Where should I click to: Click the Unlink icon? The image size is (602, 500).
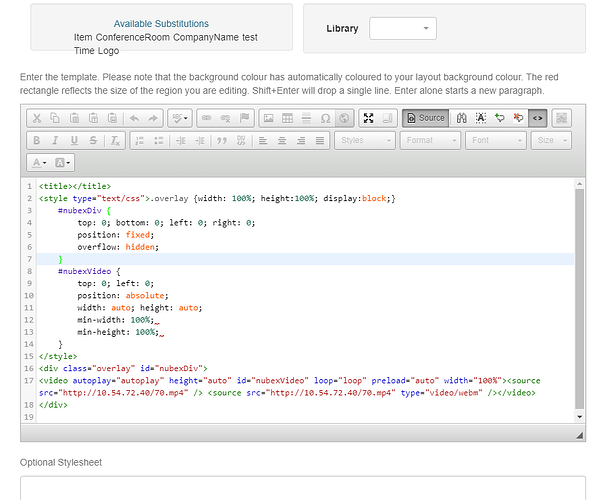(x=225, y=118)
